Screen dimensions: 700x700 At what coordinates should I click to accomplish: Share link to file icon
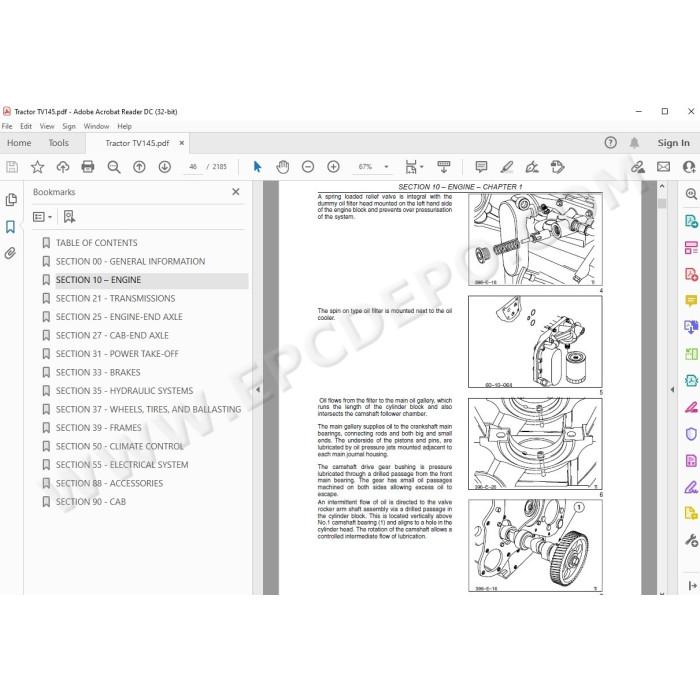click(x=638, y=167)
